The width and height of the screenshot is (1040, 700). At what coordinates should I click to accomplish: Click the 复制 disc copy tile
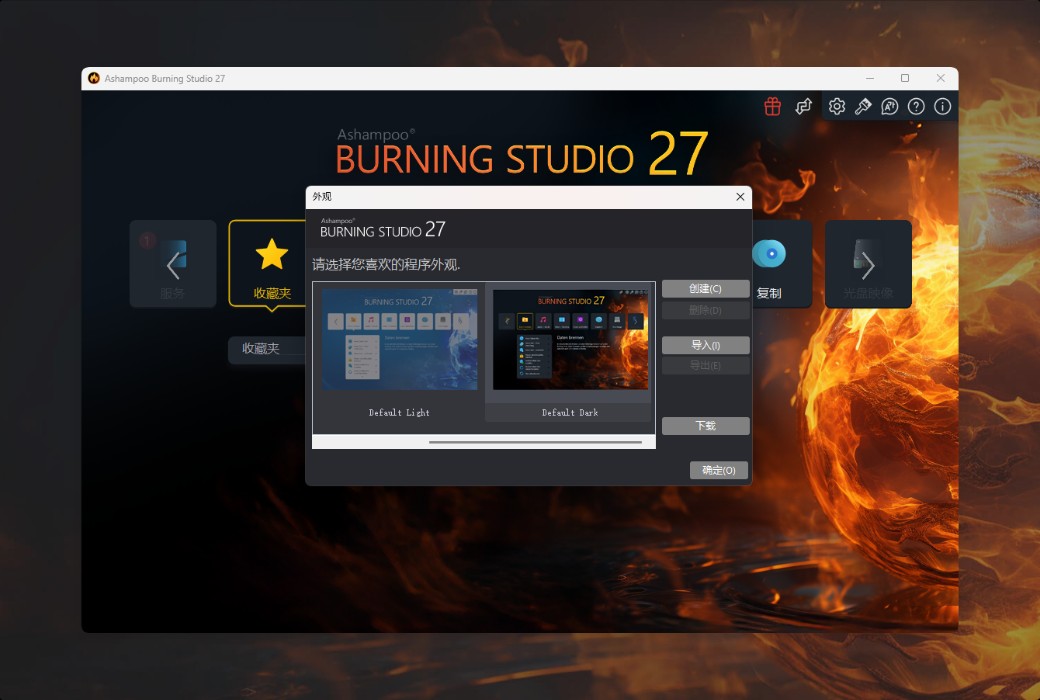click(x=780, y=263)
